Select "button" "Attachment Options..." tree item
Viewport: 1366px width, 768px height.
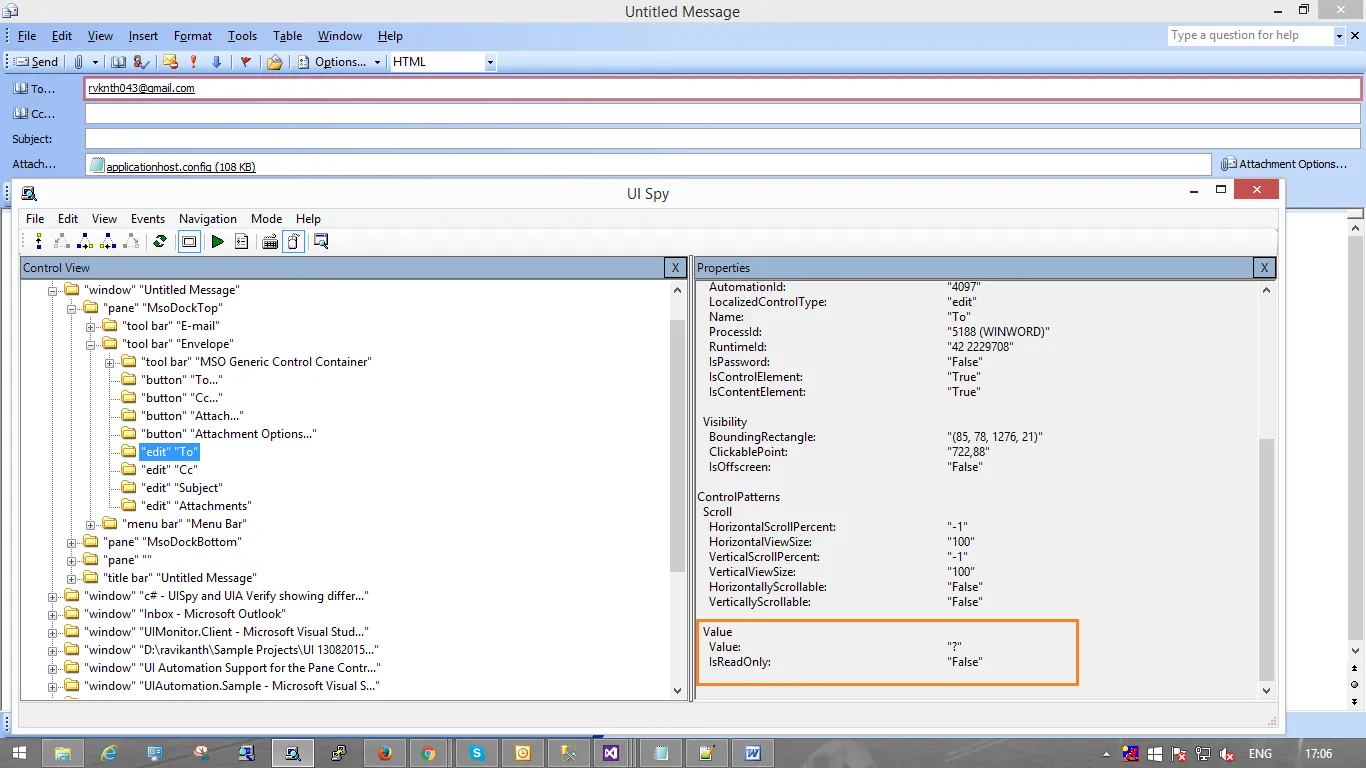[228, 434]
